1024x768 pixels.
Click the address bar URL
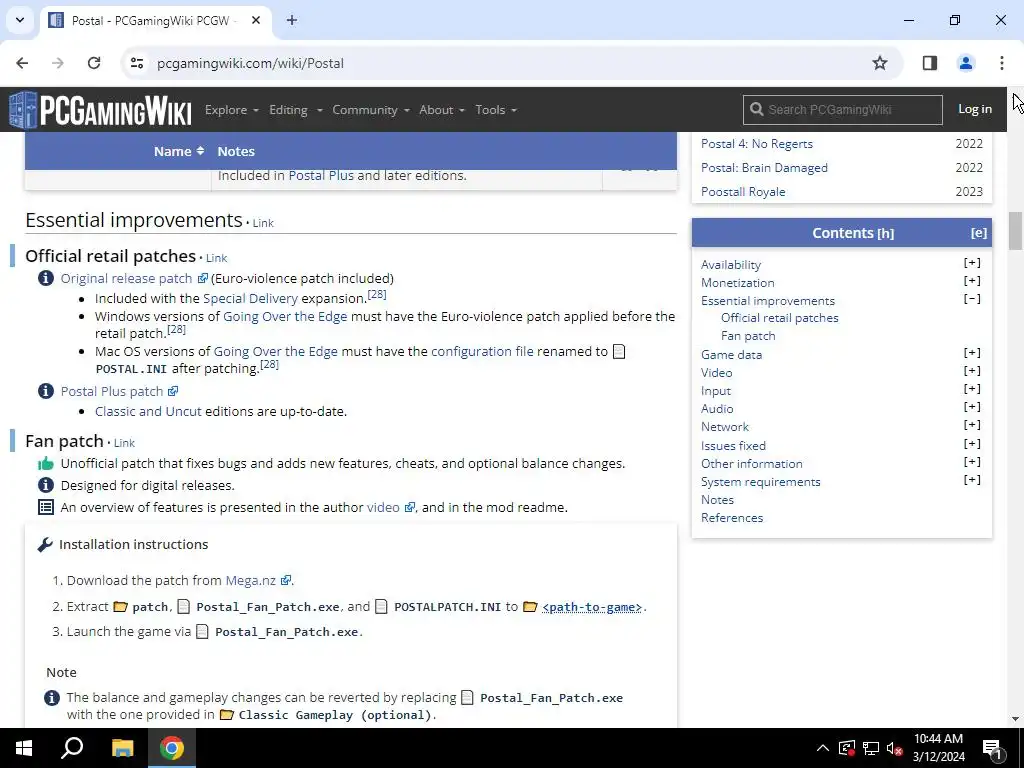[250, 63]
